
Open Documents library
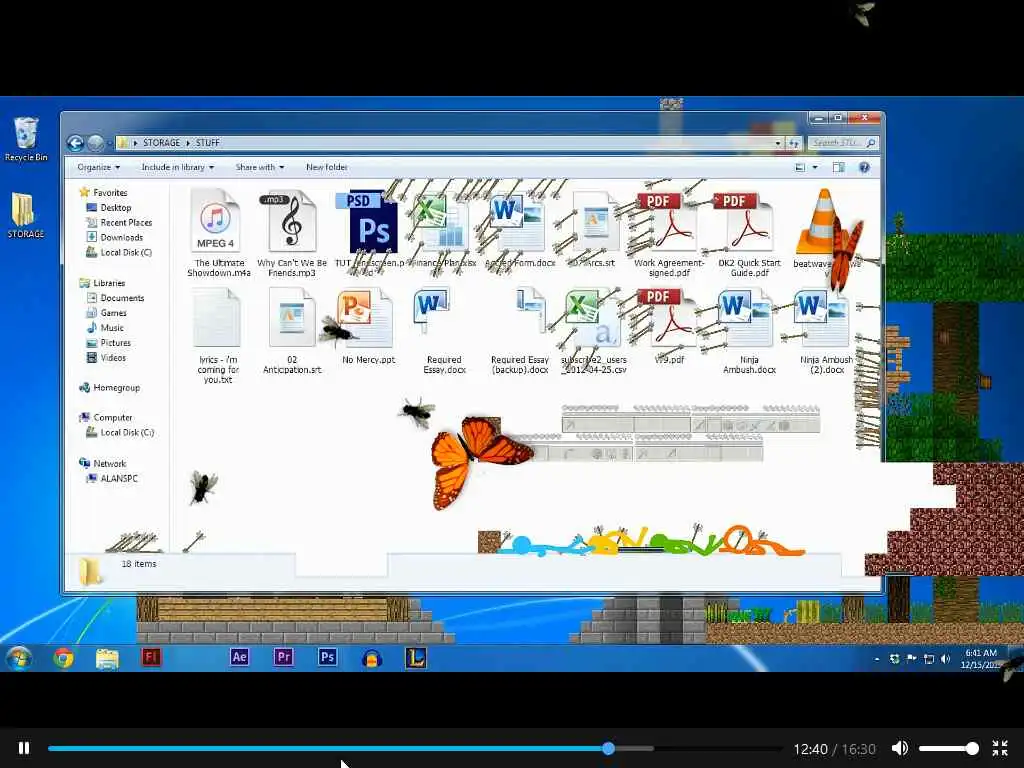tap(122, 298)
